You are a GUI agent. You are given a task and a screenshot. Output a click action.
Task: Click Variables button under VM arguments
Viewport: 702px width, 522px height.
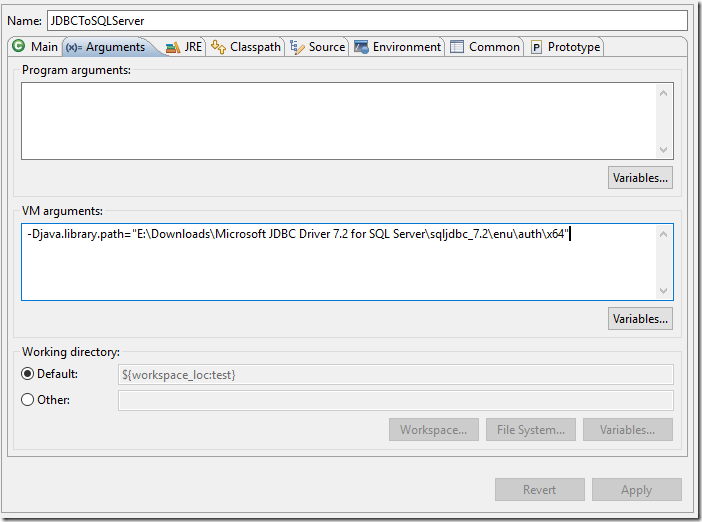point(640,319)
